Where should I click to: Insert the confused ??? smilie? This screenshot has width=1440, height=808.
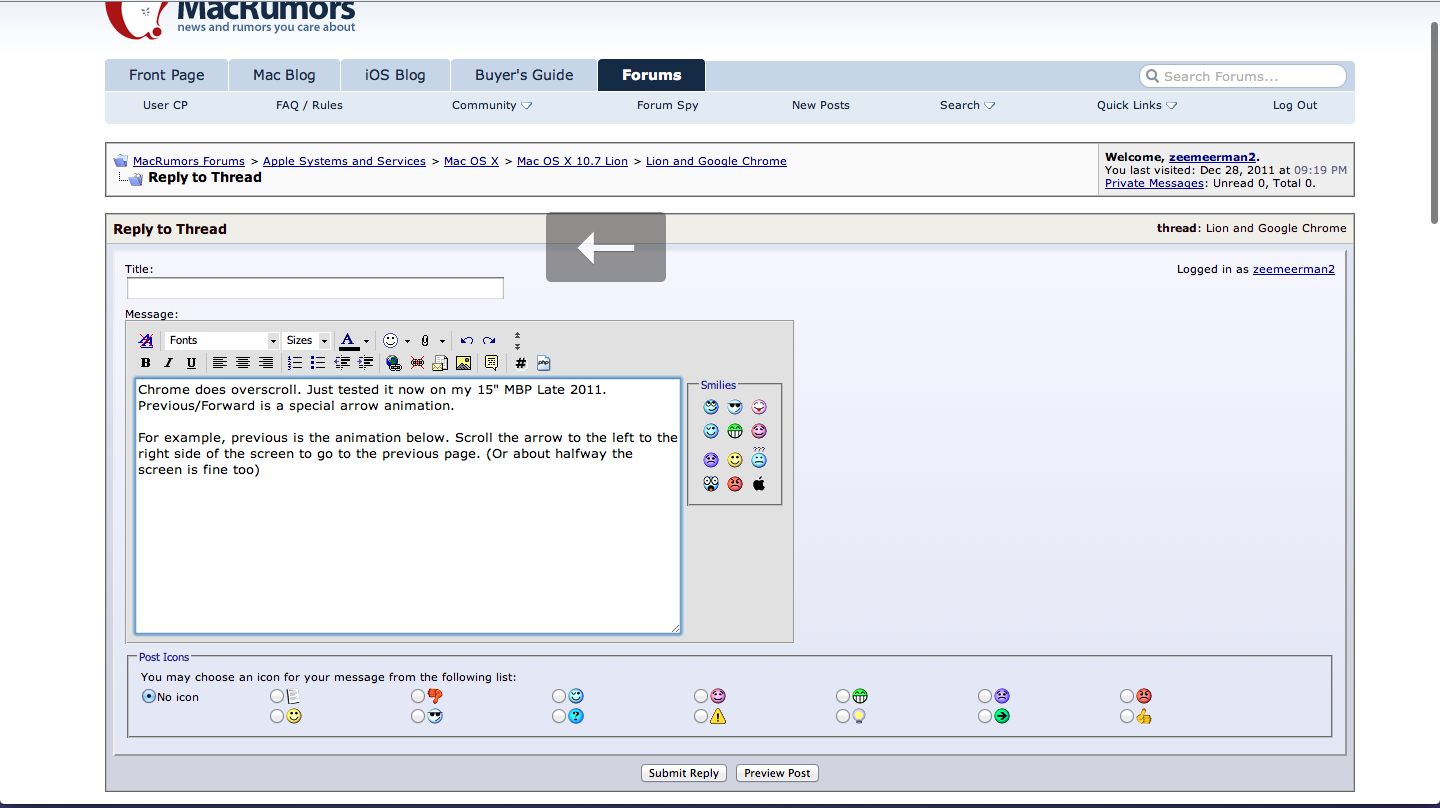coord(759,458)
